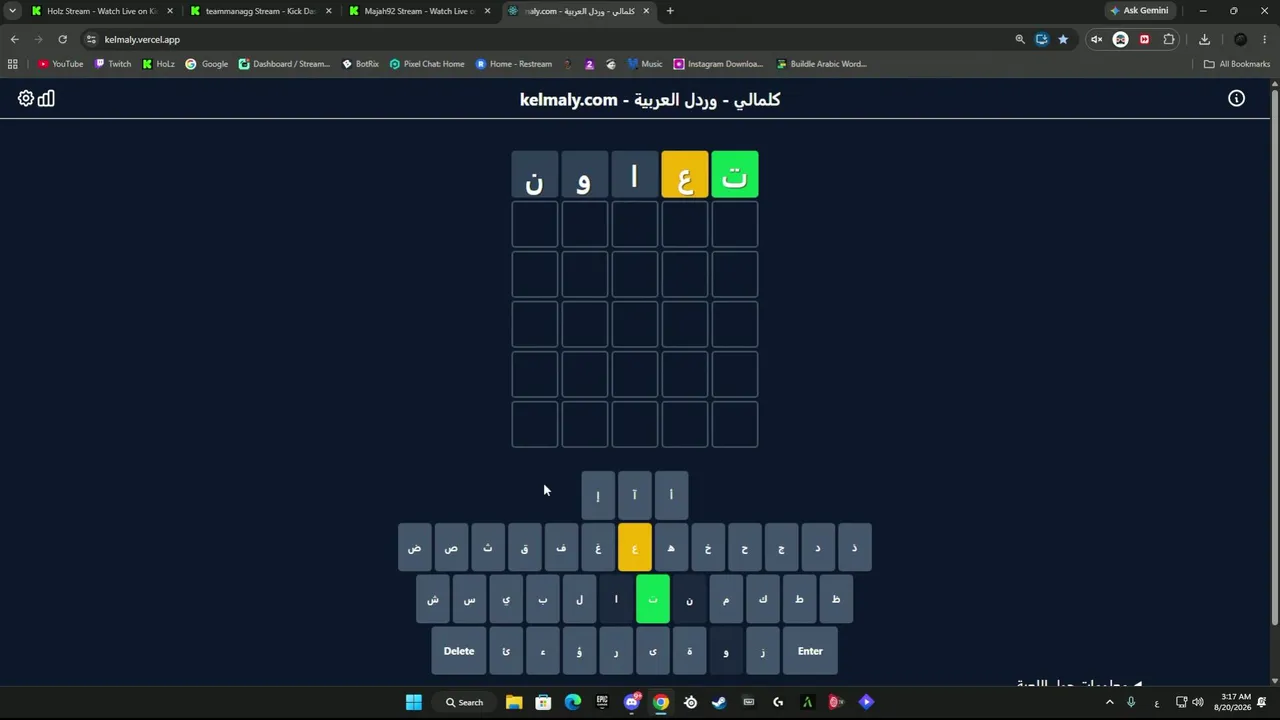This screenshot has height=720, width=1280.
Task: Open Microsoft Store from taskbar
Action: [x=543, y=702]
